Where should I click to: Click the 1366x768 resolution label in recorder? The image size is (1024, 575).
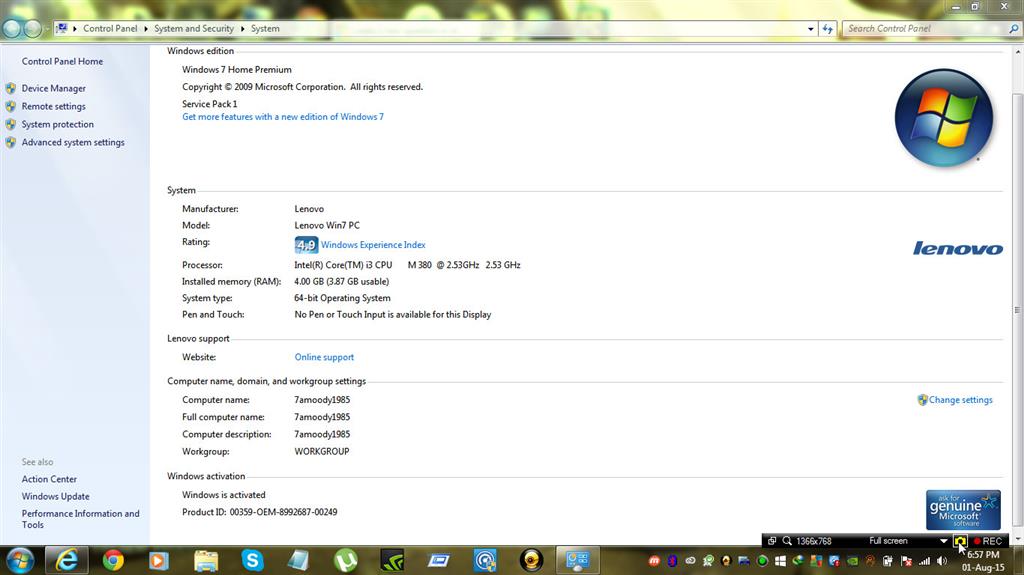814,541
